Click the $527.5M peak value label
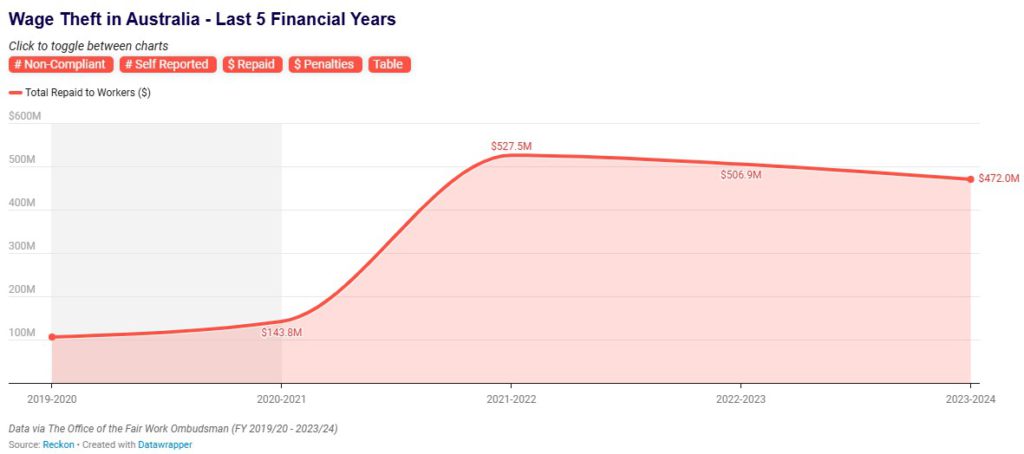Image resolution: width=1024 pixels, height=454 pixels. [511, 146]
